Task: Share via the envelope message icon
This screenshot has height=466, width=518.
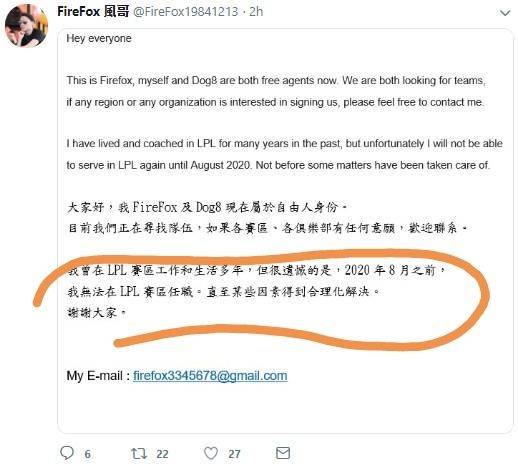Action: pos(283,453)
